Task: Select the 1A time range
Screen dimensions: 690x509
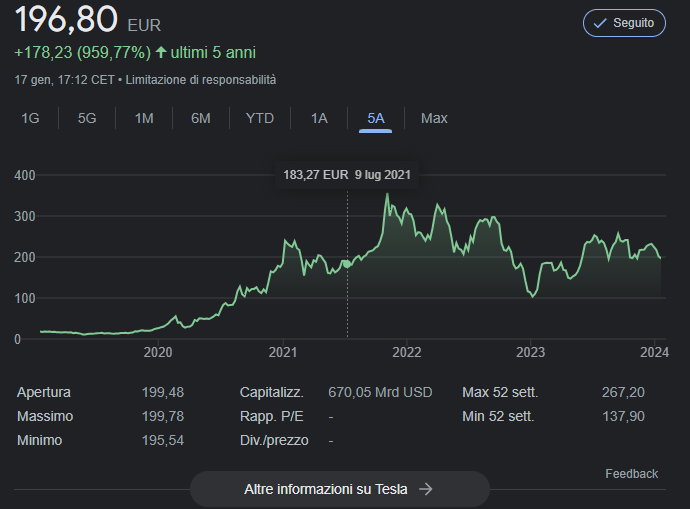Action: (319, 118)
